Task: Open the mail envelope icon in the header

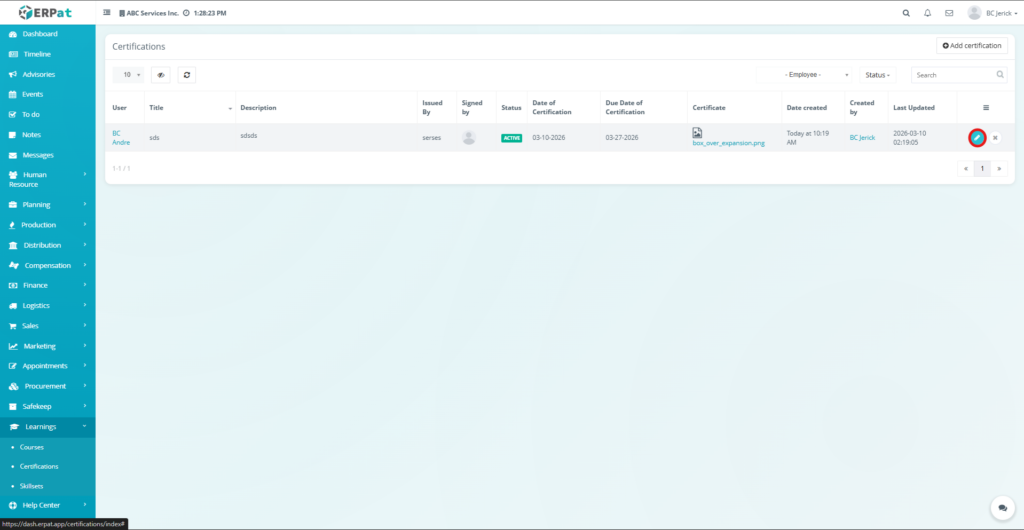Action: 949,13
